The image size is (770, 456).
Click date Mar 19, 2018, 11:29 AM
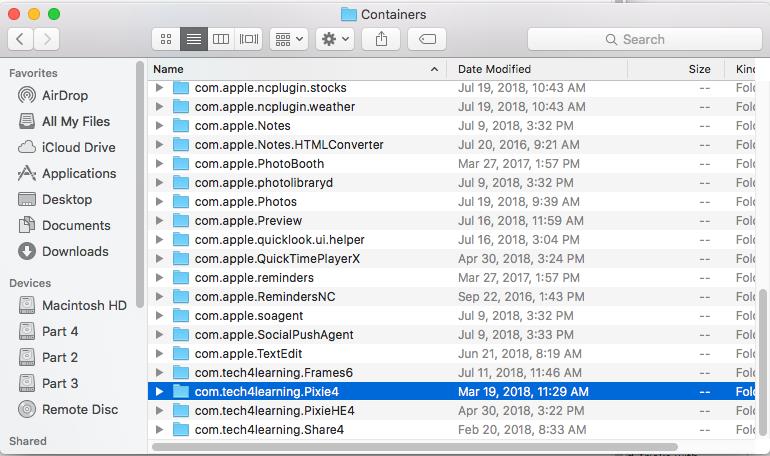pyautogui.click(x=523, y=392)
